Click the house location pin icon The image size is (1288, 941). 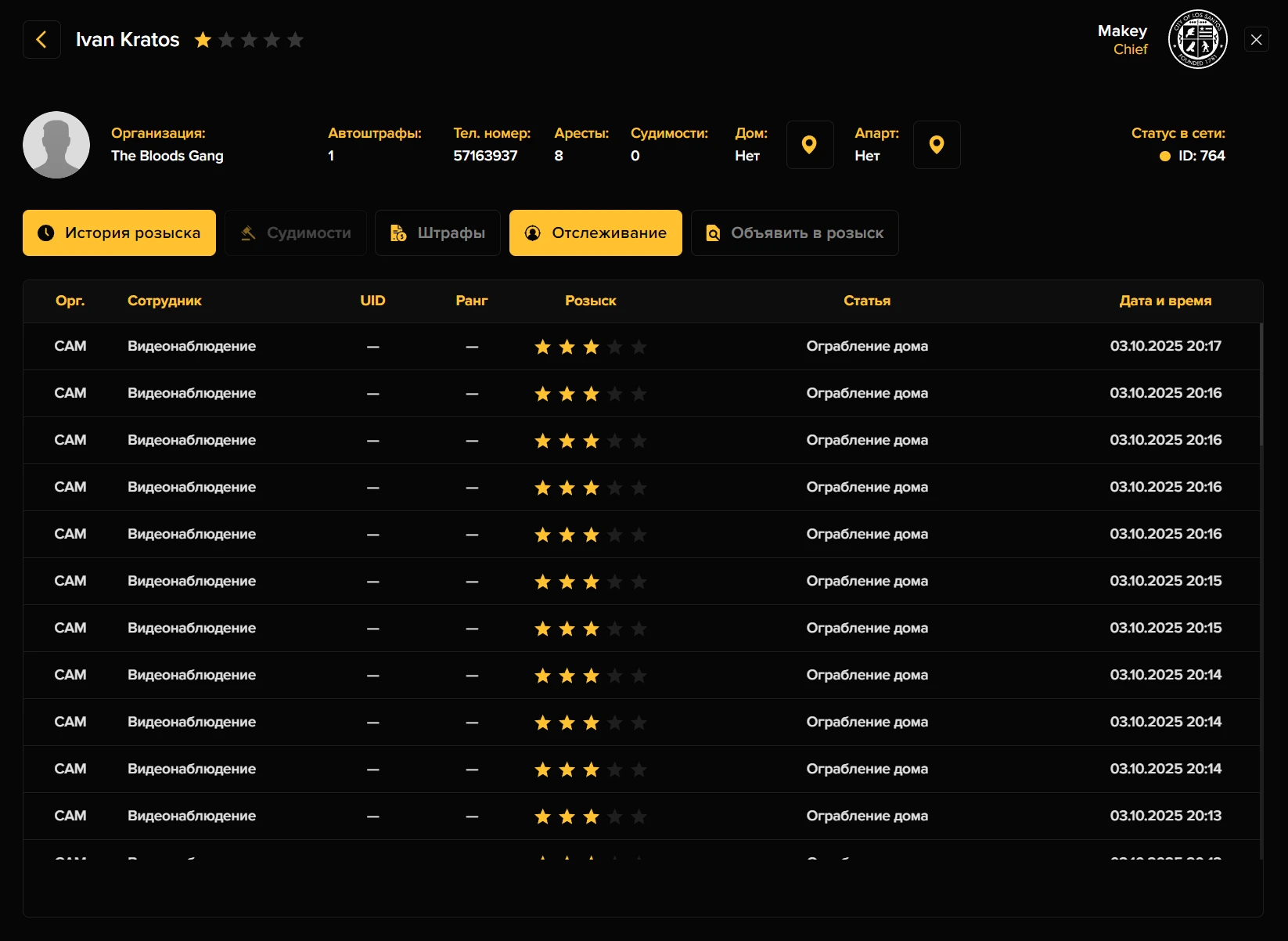[x=809, y=145]
